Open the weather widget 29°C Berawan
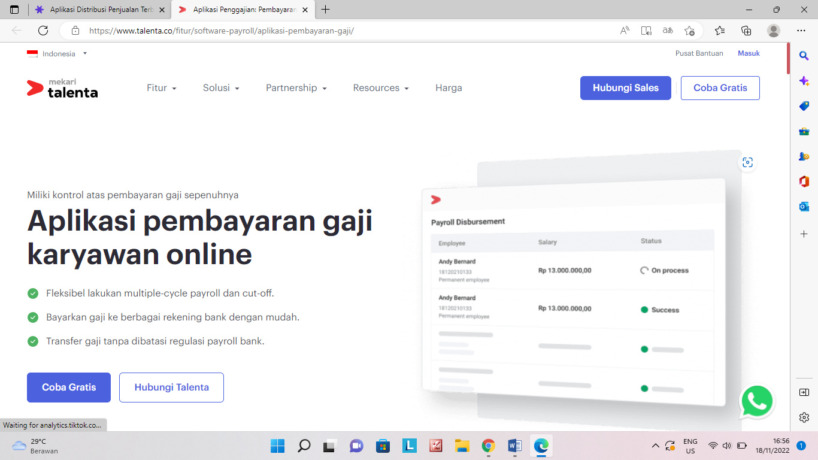The width and height of the screenshot is (818, 460). (x=35, y=446)
